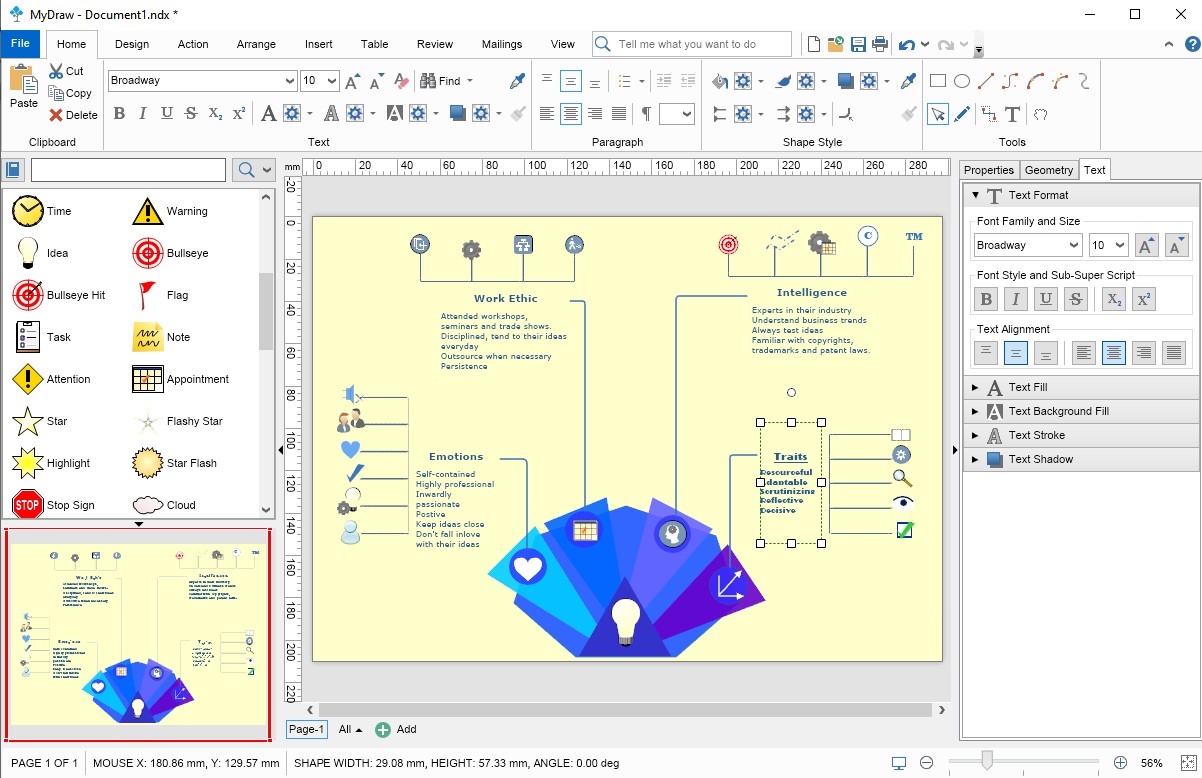Click the Paste icon in Clipboard group
Image resolution: width=1202 pixels, height=778 pixels.
tap(23, 78)
